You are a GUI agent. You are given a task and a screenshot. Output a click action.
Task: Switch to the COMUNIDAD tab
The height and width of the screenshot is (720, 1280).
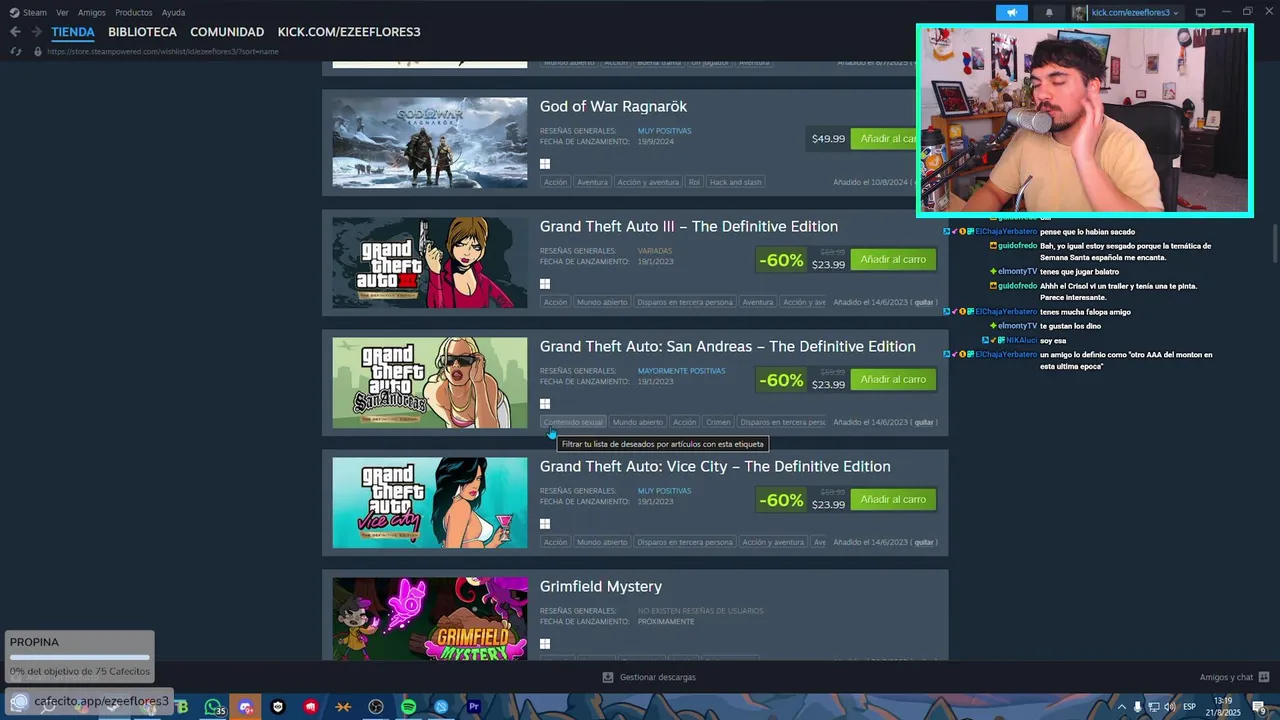227,32
